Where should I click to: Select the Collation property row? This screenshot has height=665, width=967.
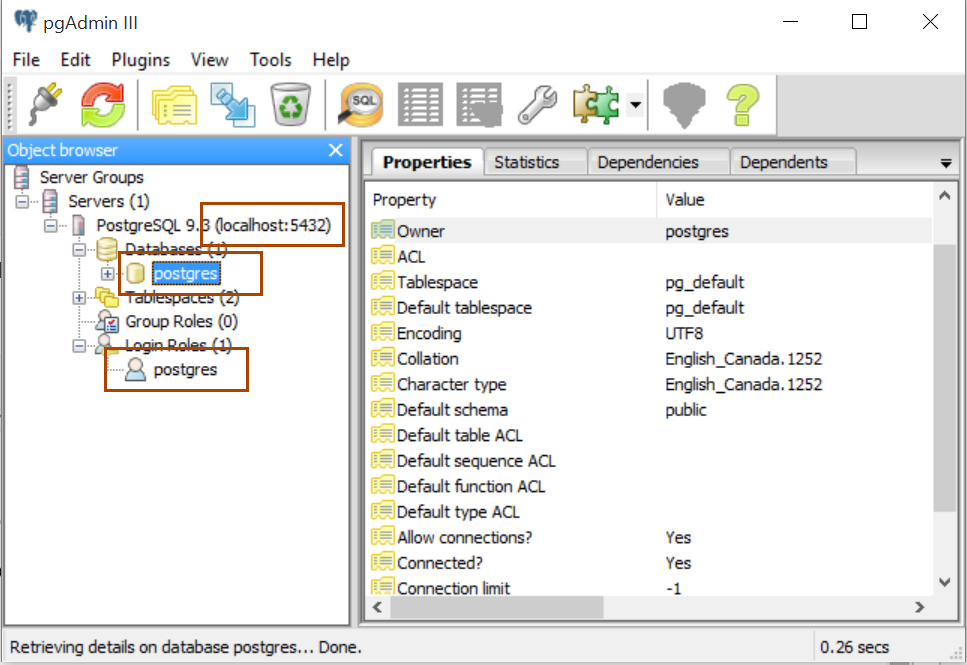[651, 359]
